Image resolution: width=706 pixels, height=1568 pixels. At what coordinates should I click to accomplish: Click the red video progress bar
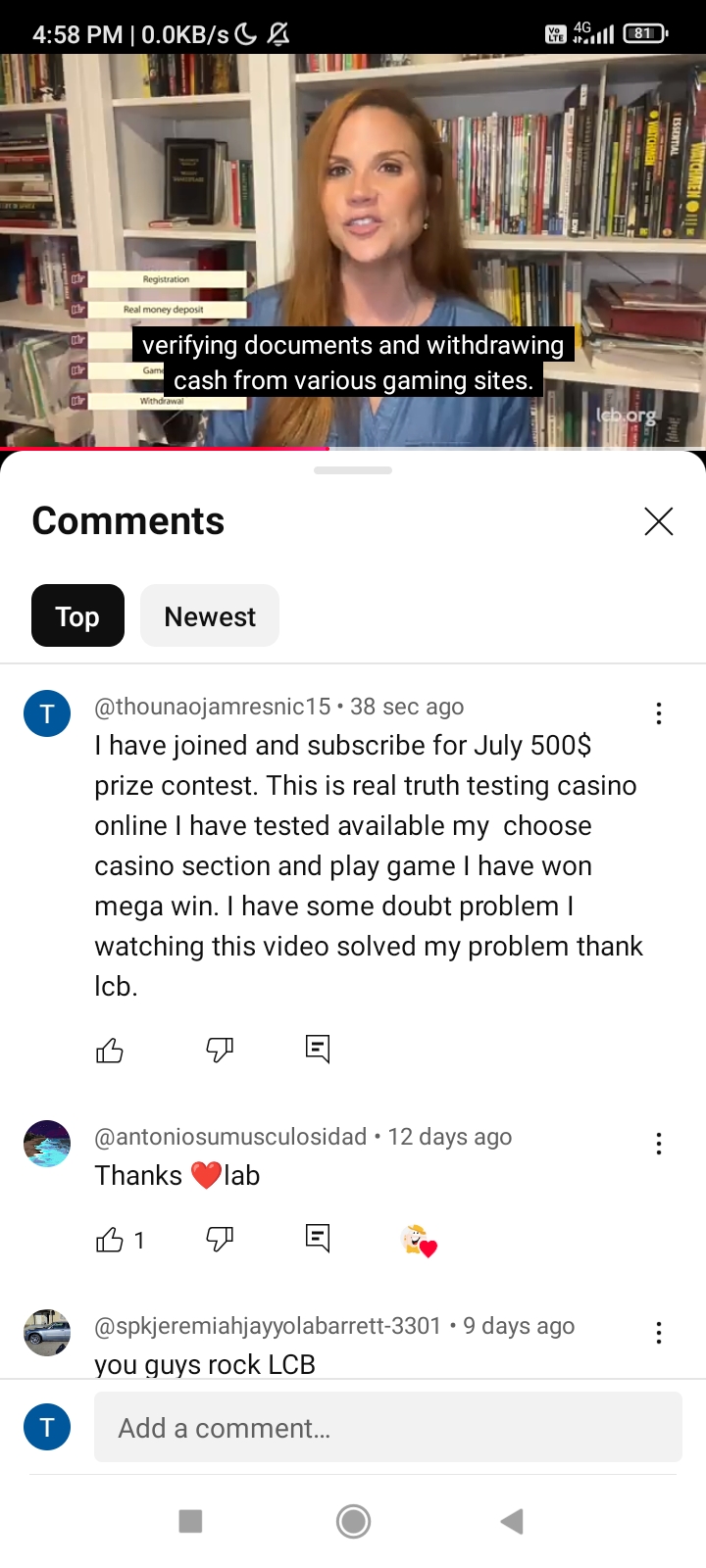pyautogui.click(x=164, y=449)
